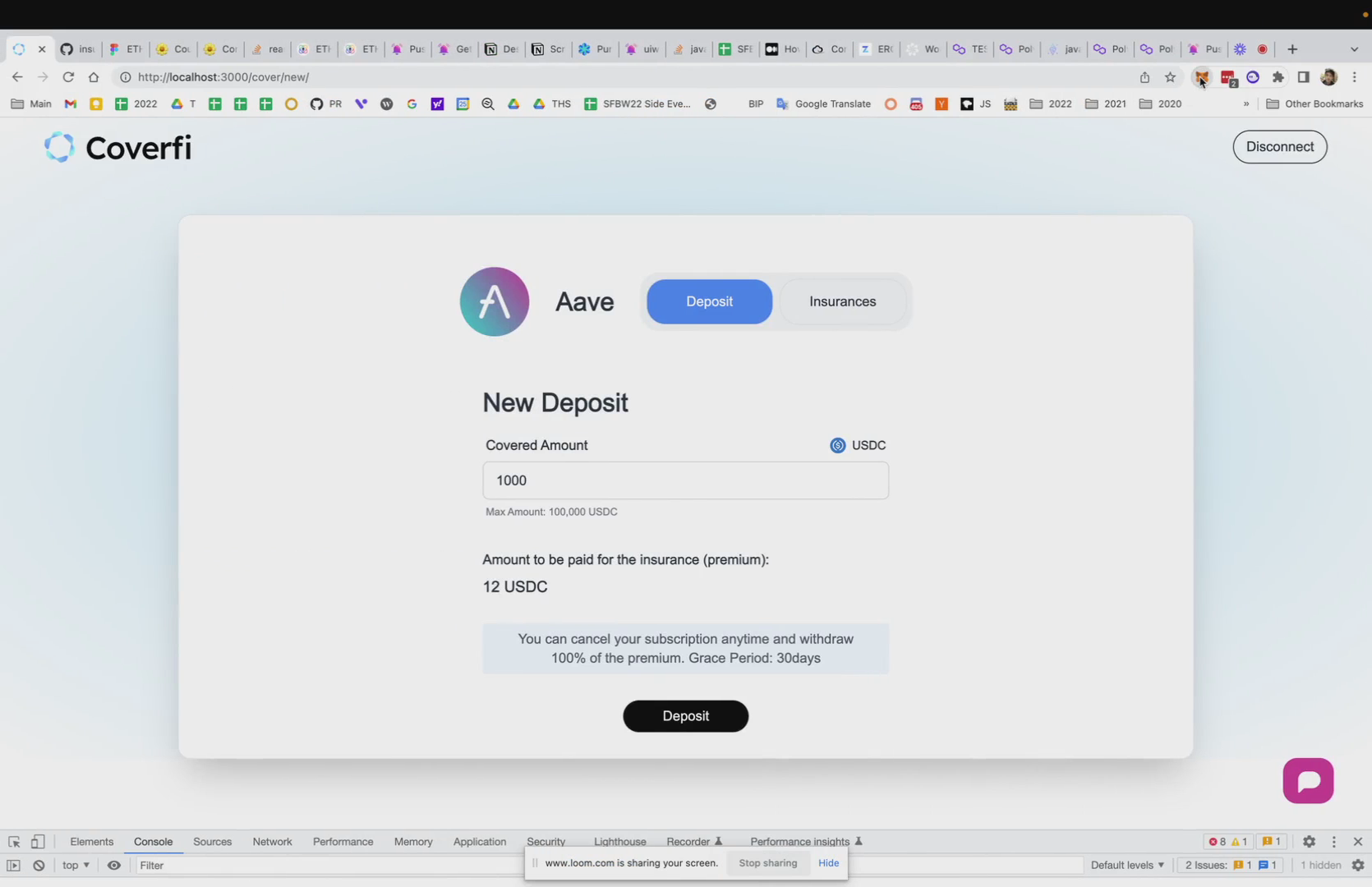Switch to the Performance DevTools tab

point(343,841)
